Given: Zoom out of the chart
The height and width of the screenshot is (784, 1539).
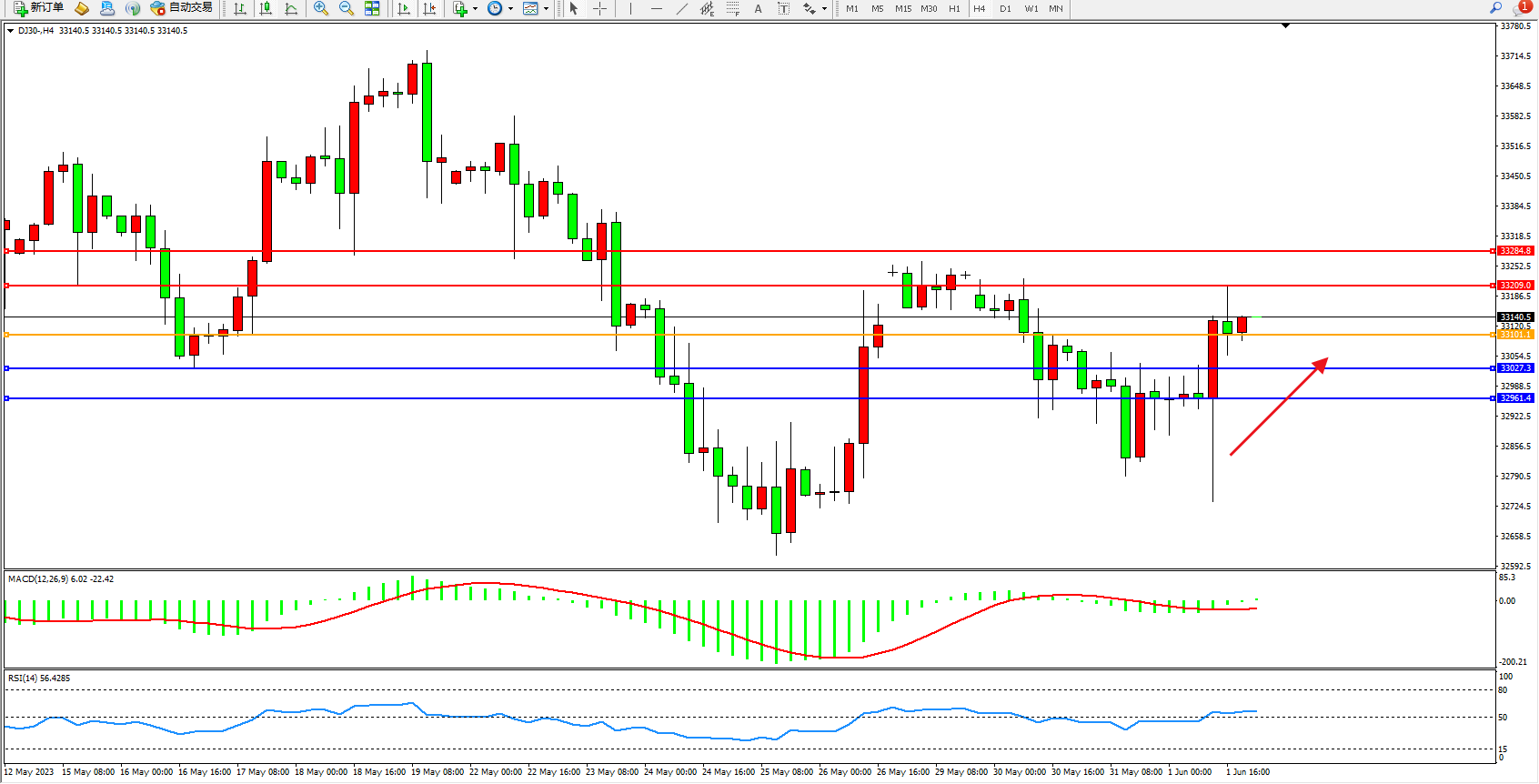Looking at the screenshot, I should click(x=347, y=8).
